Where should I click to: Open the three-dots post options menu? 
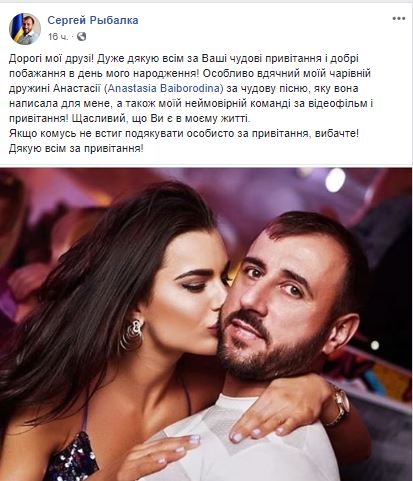point(399,19)
